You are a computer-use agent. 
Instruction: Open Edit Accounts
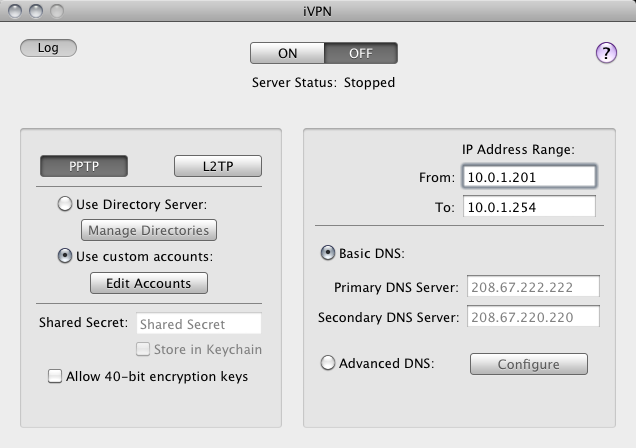click(149, 283)
